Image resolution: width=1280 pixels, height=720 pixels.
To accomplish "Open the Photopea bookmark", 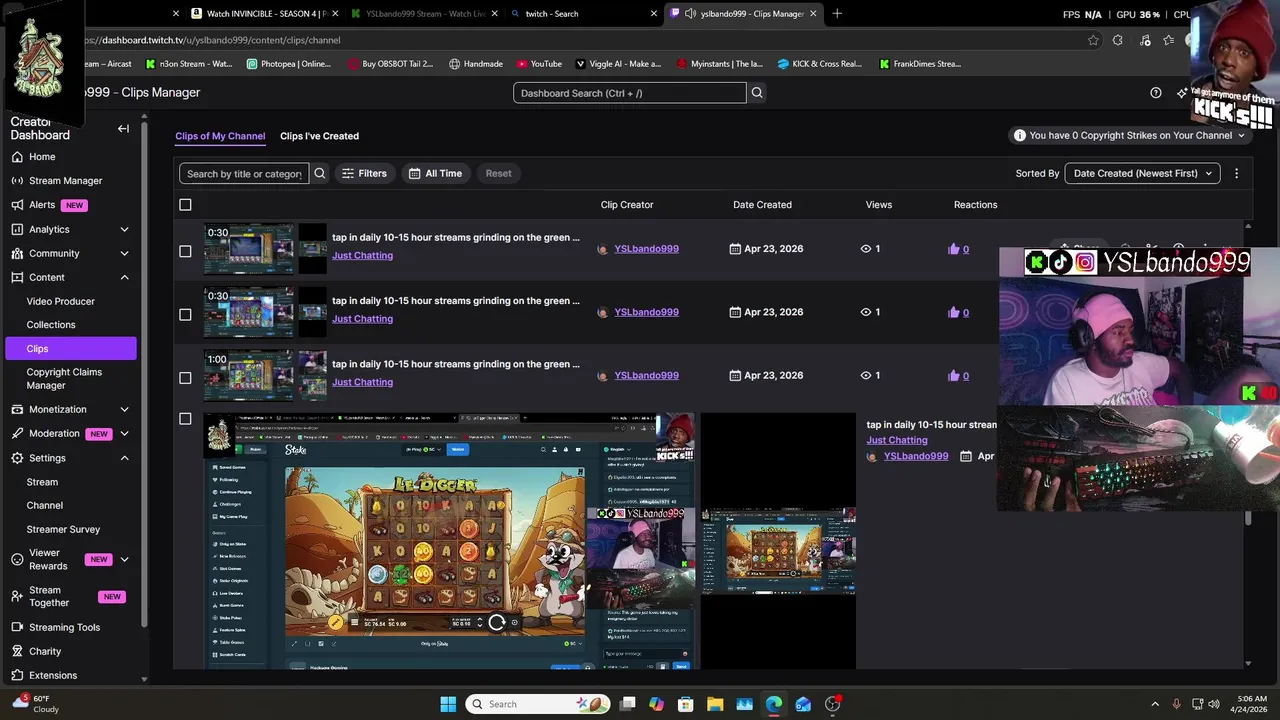I will 288,64.
